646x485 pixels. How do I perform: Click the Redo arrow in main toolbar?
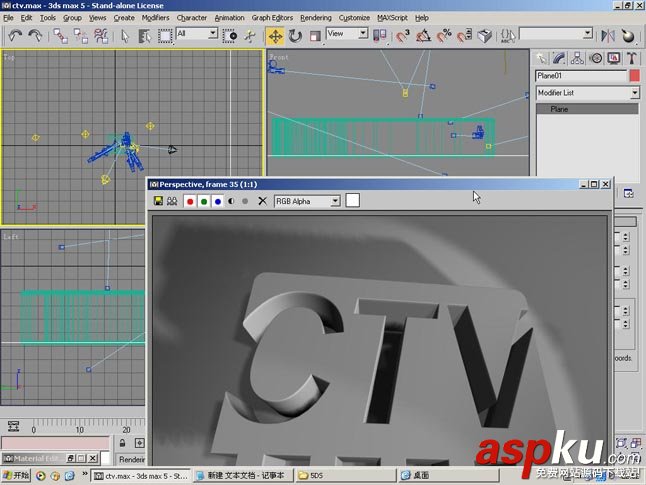click(35, 36)
